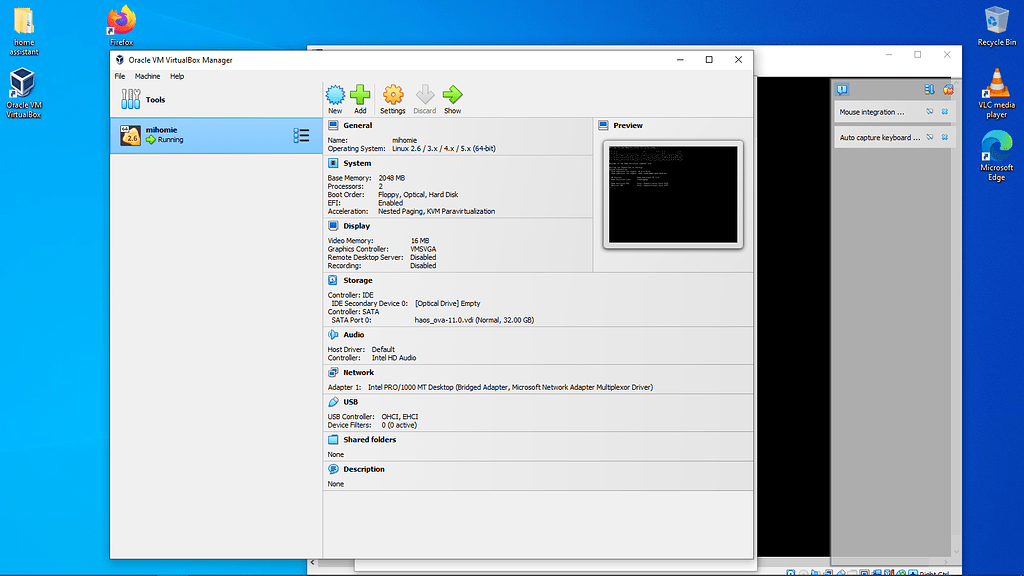Click the green Show arrow icon
This screenshot has width=1024, height=576.
(452, 94)
